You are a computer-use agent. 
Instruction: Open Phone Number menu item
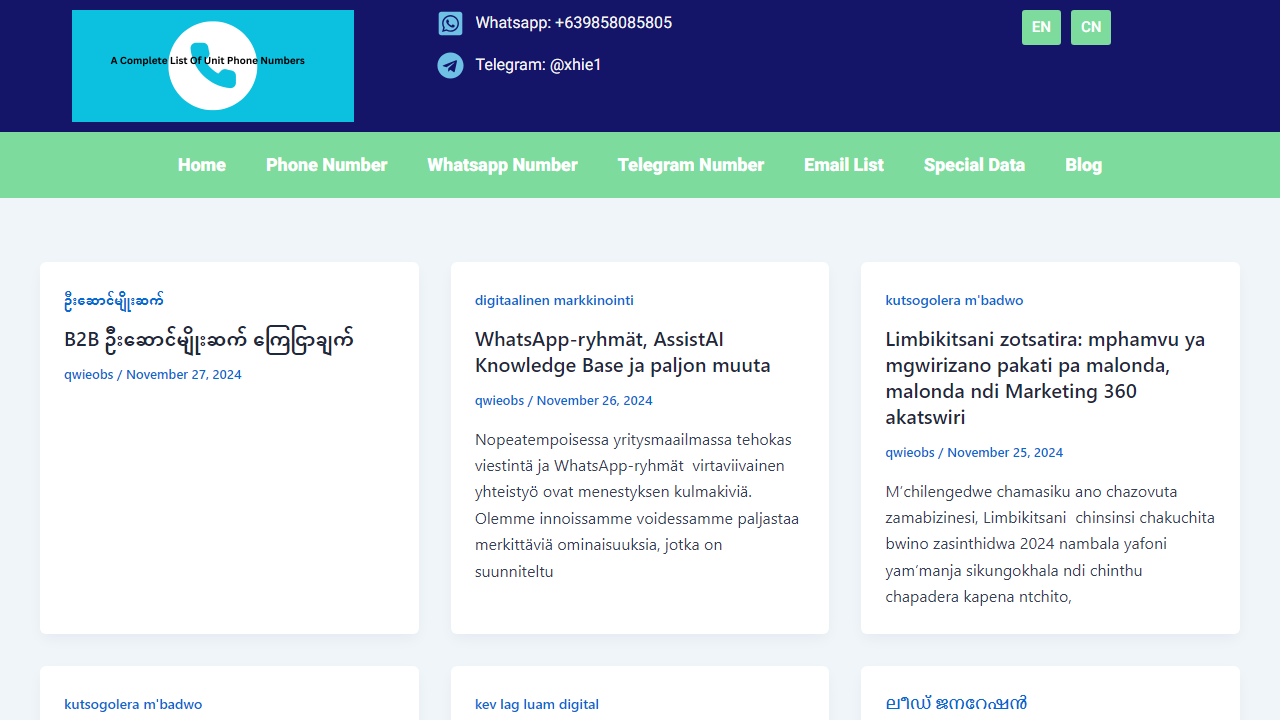tap(326, 165)
